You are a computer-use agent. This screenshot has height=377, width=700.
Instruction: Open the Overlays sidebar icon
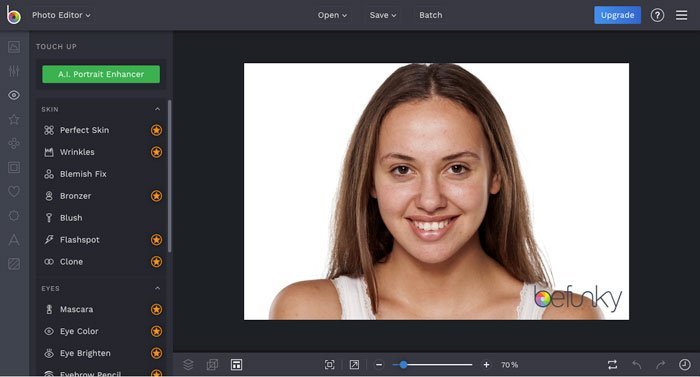14,216
